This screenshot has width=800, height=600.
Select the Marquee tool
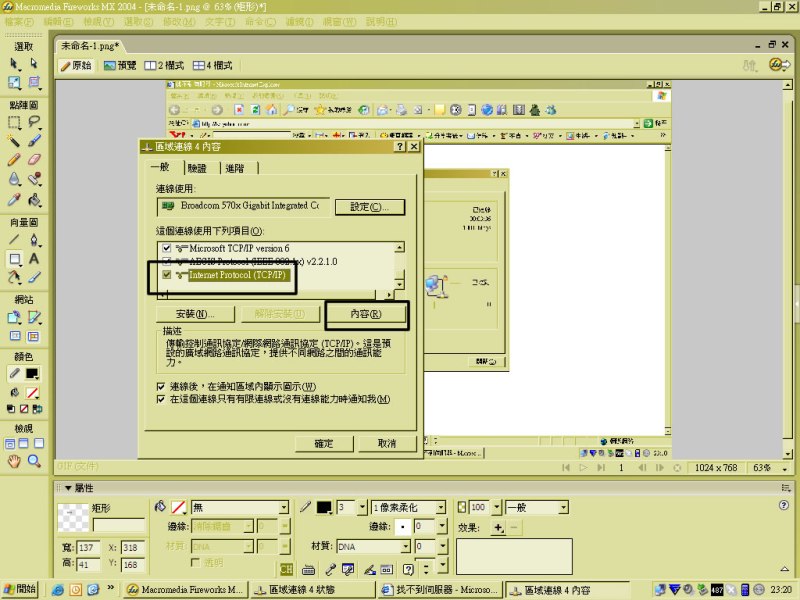click(x=14, y=122)
